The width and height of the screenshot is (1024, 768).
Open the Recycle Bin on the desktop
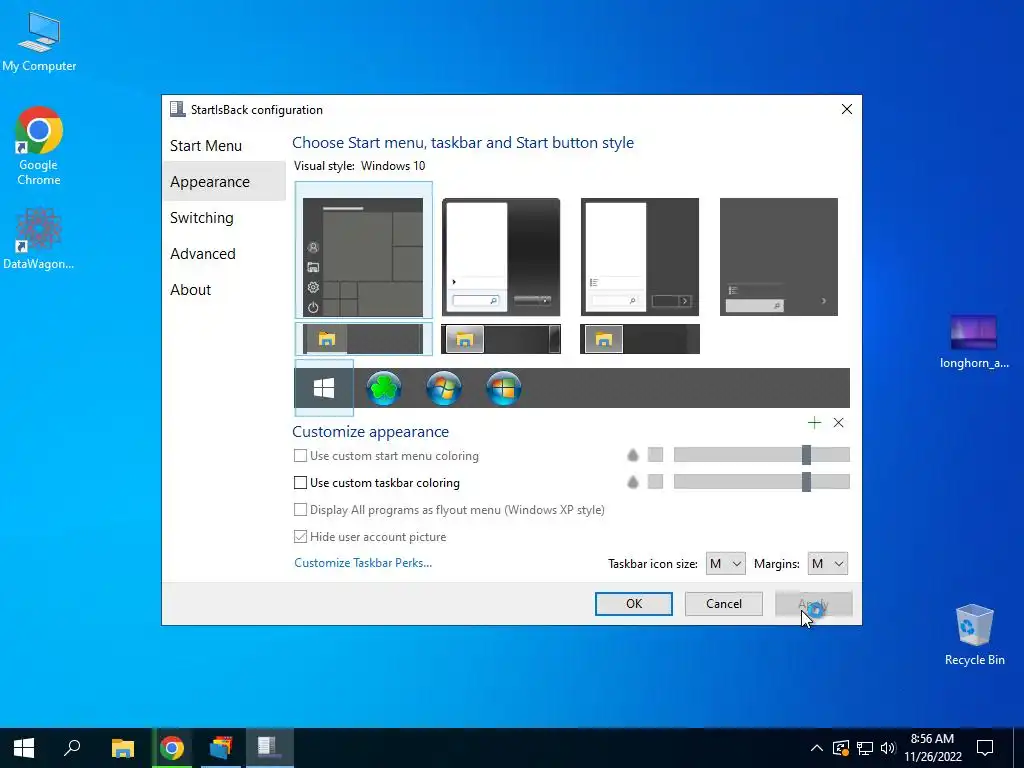click(974, 634)
